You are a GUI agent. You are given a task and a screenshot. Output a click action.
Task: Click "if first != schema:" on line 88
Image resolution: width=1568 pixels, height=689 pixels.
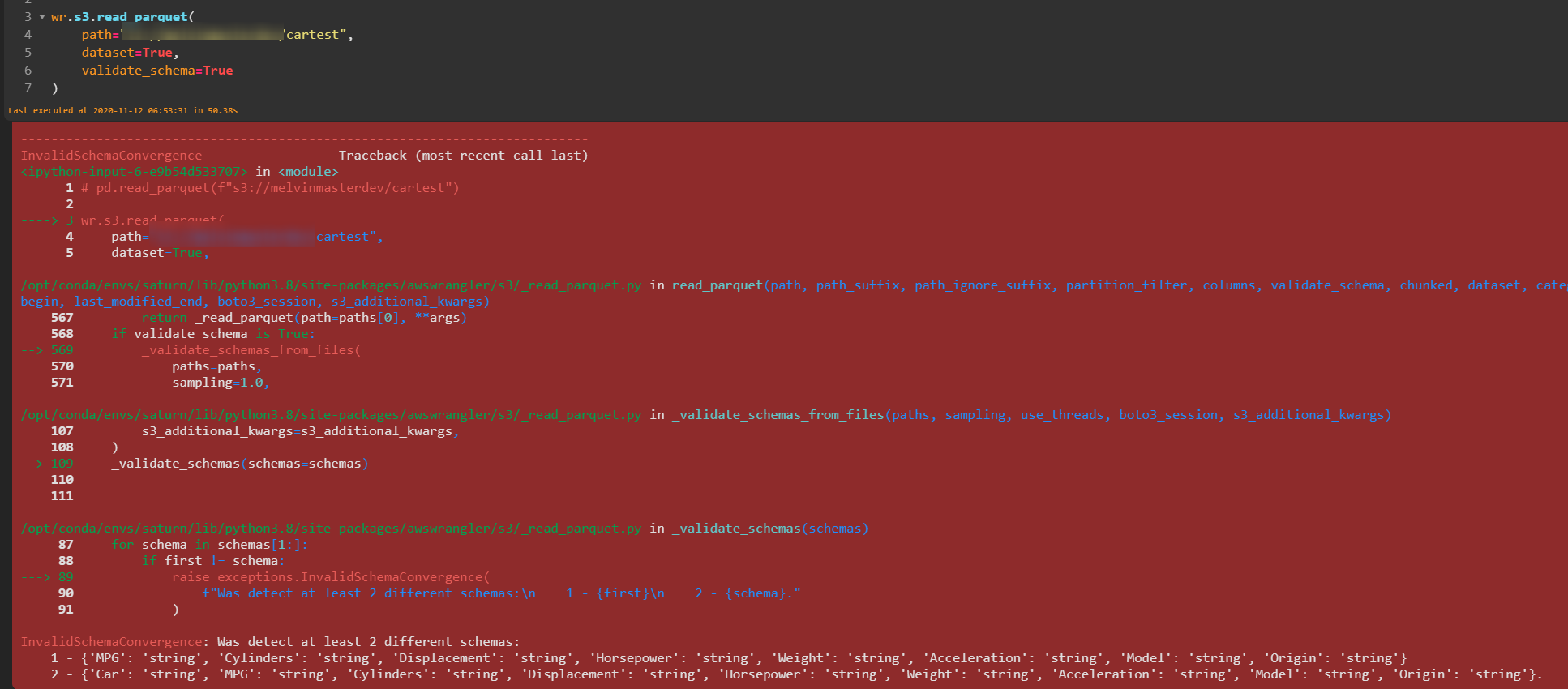(213, 561)
